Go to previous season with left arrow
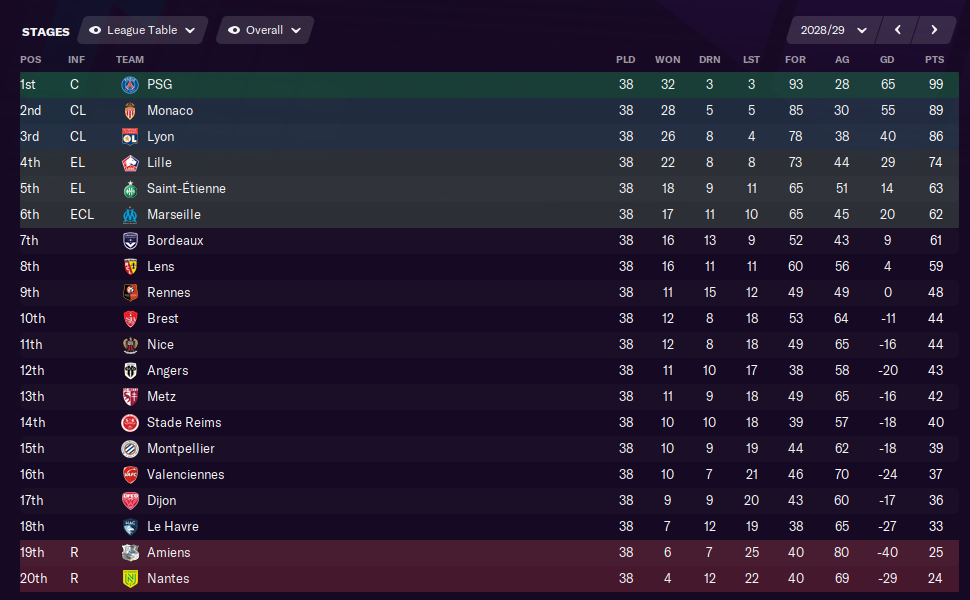 click(x=898, y=30)
